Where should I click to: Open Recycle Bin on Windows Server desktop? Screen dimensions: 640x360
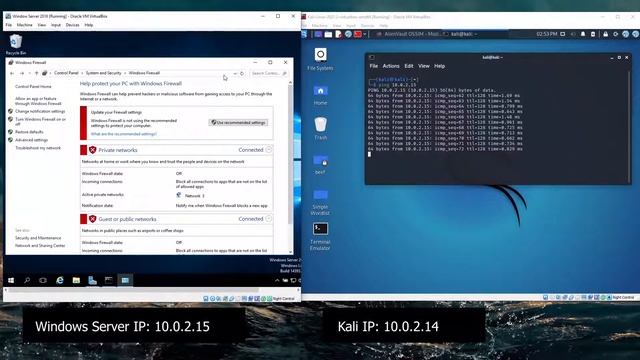16,44
